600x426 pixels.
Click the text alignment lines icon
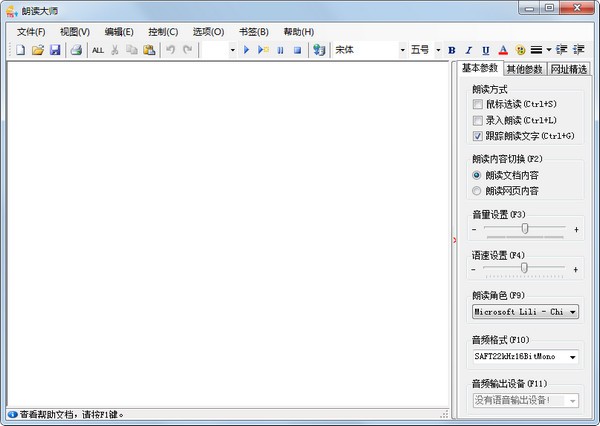coord(536,50)
